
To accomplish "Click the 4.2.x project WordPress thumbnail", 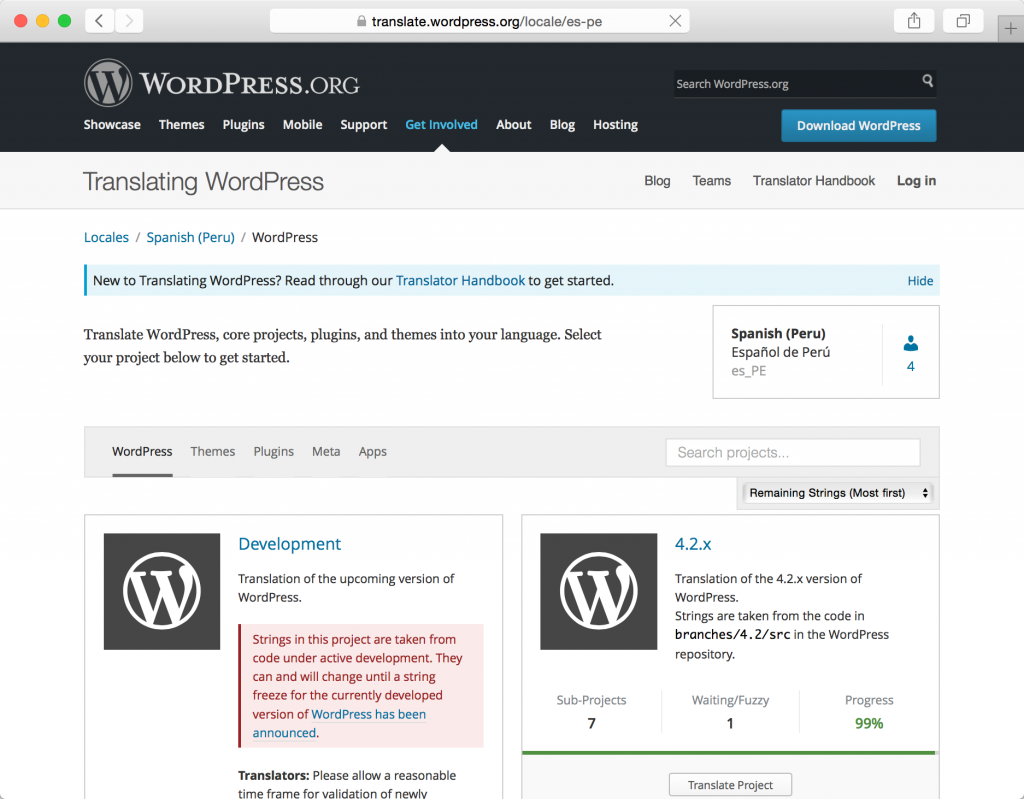I will pyautogui.click(x=598, y=591).
